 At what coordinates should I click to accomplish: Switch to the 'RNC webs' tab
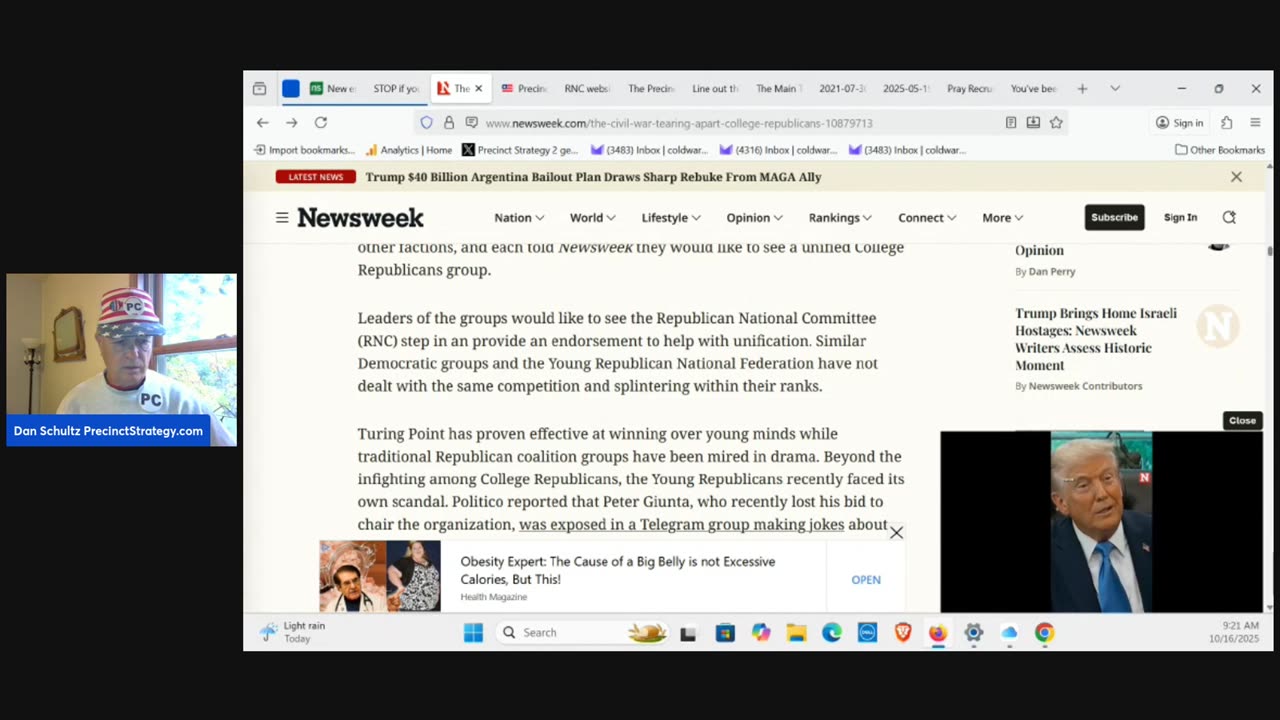pyautogui.click(x=587, y=89)
